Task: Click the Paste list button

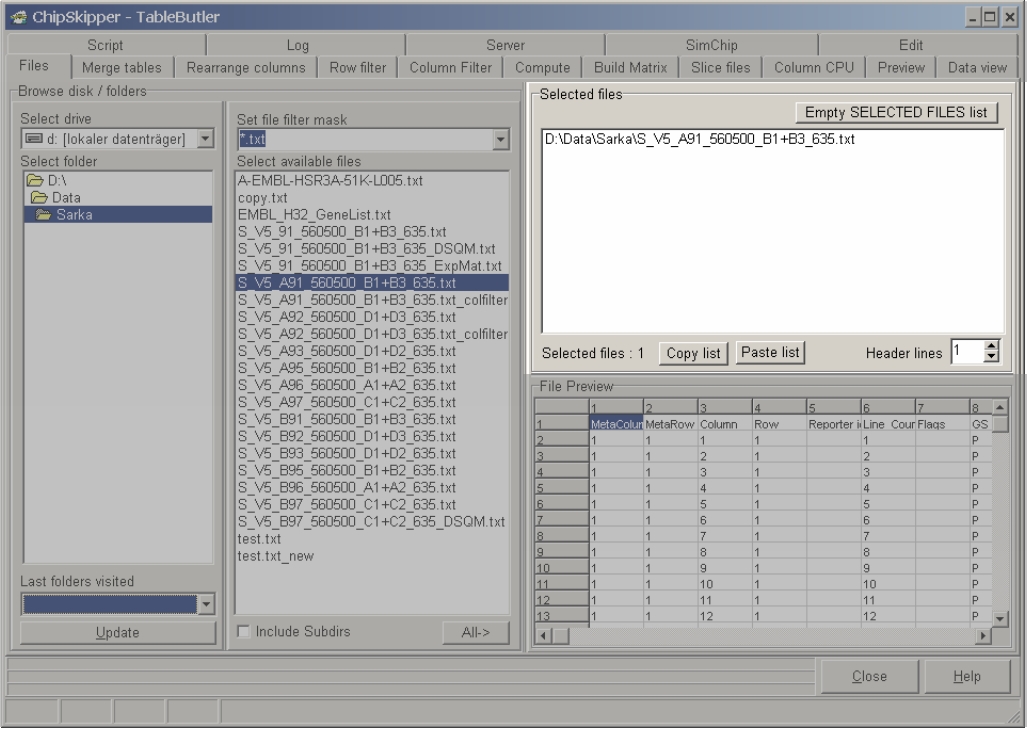Action: click(770, 353)
